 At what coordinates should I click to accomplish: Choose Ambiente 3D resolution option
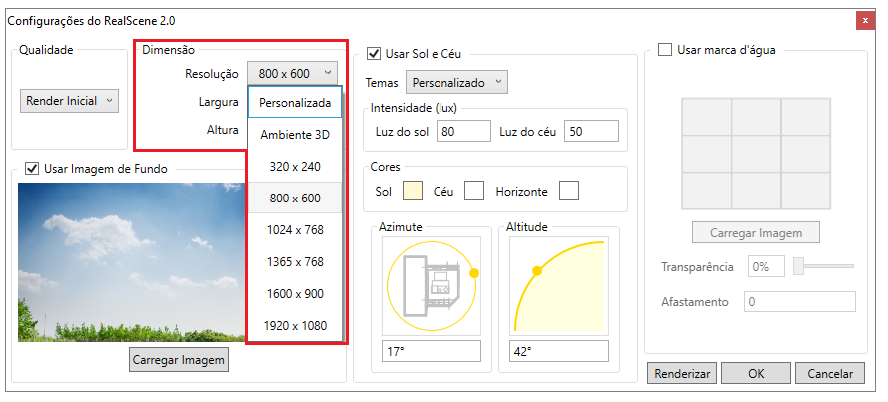pyautogui.click(x=294, y=135)
